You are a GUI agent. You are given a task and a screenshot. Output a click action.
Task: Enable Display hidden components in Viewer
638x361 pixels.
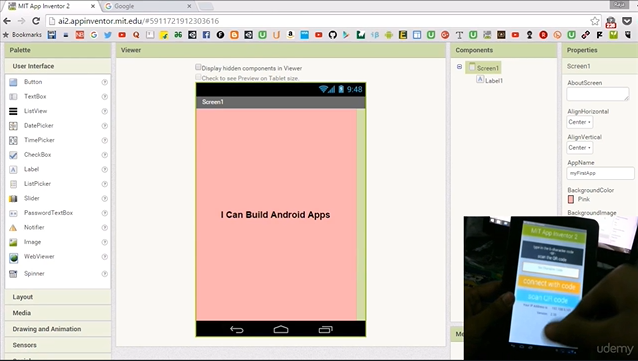coord(198,67)
